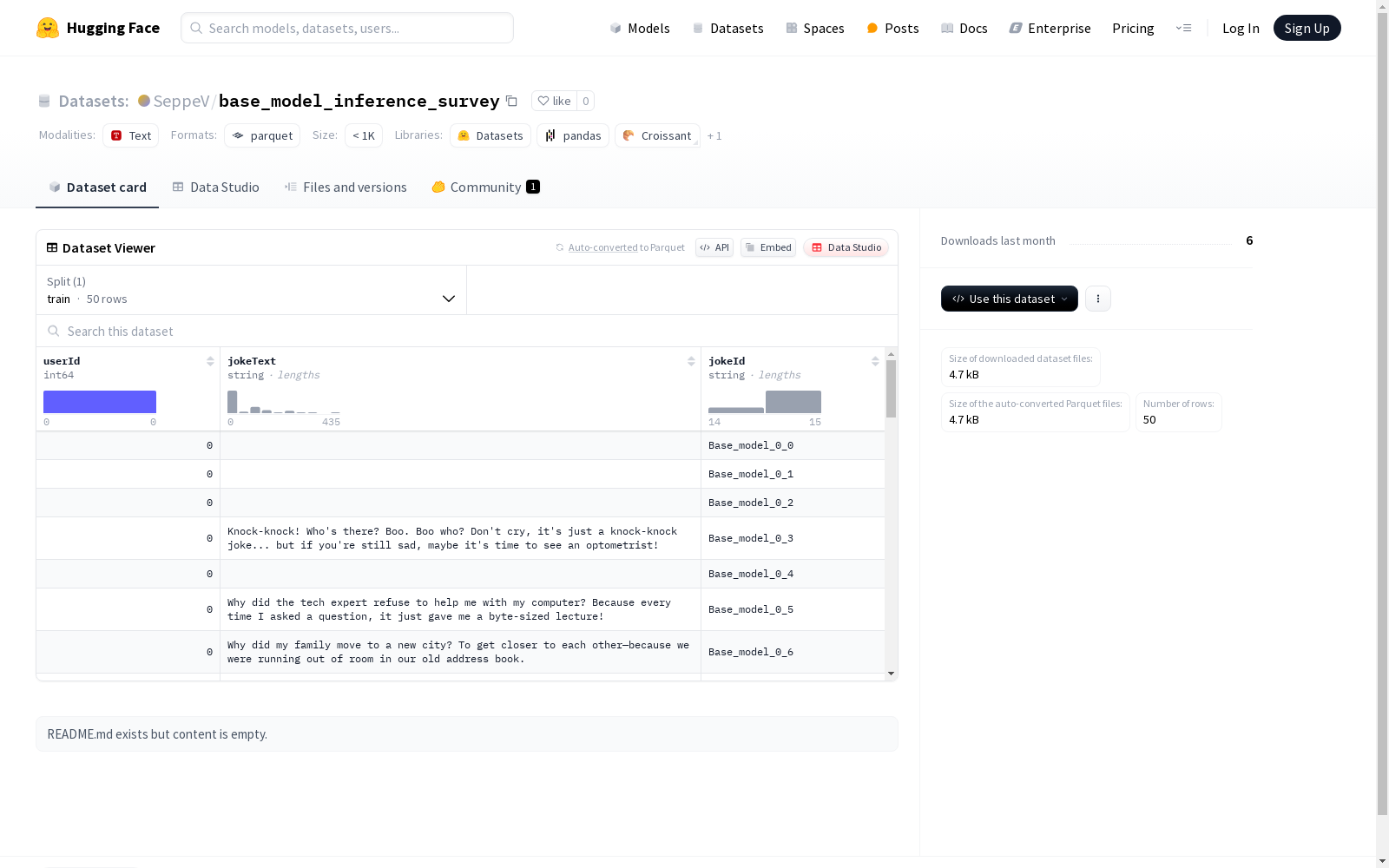This screenshot has width=1389, height=868.
Task: Click the Text modality tag
Action: pyautogui.click(x=131, y=135)
